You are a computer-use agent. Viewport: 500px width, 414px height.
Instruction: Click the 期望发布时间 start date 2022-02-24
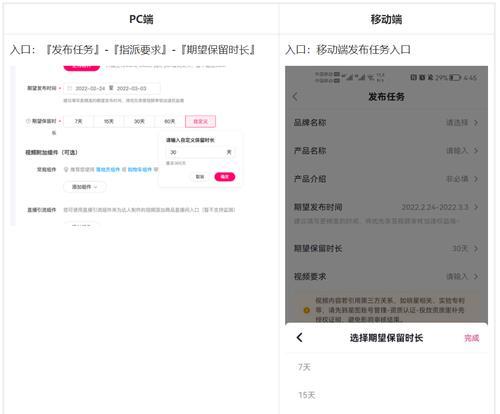(90, 88)
